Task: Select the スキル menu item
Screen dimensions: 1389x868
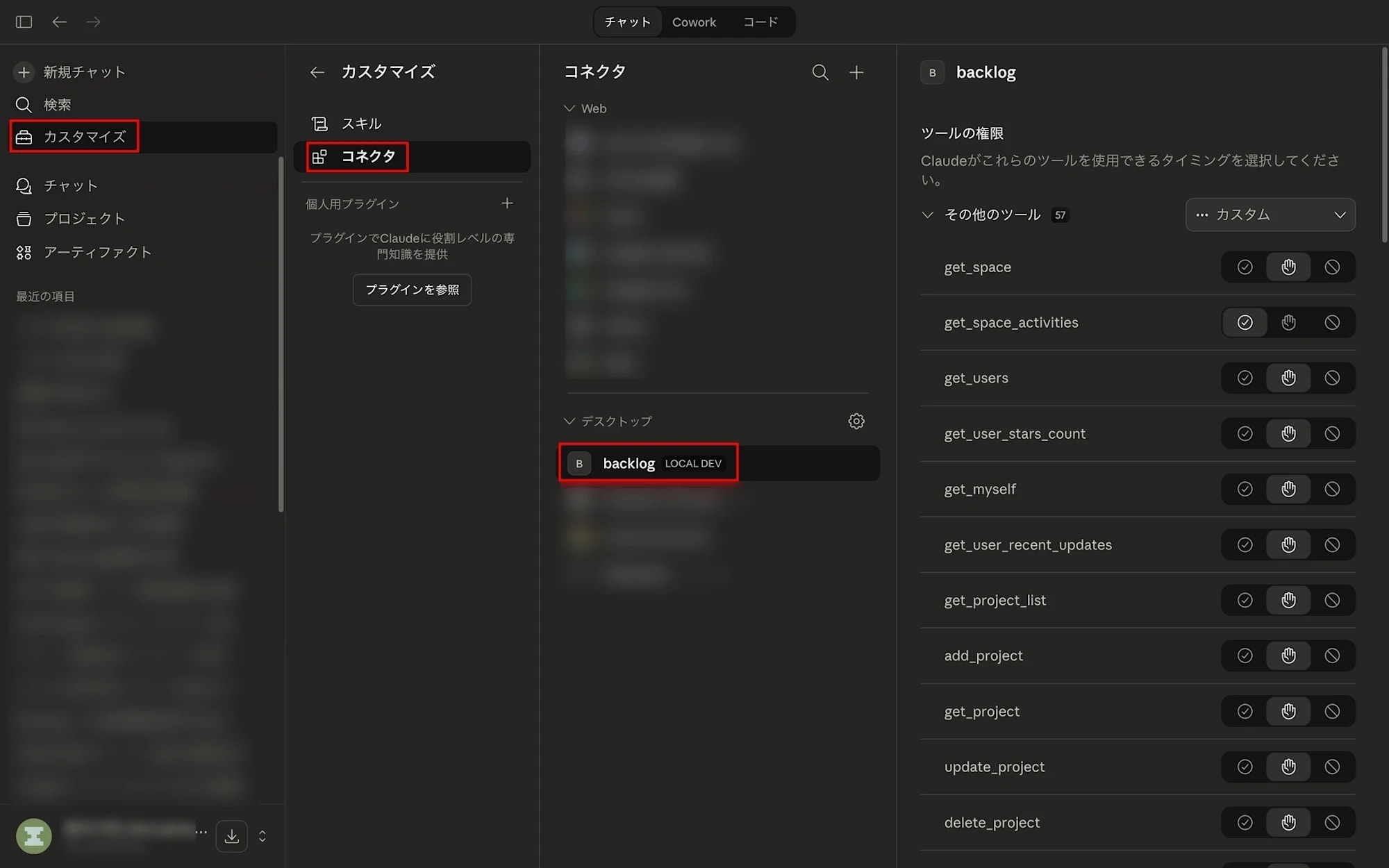Action: [361, 124]
